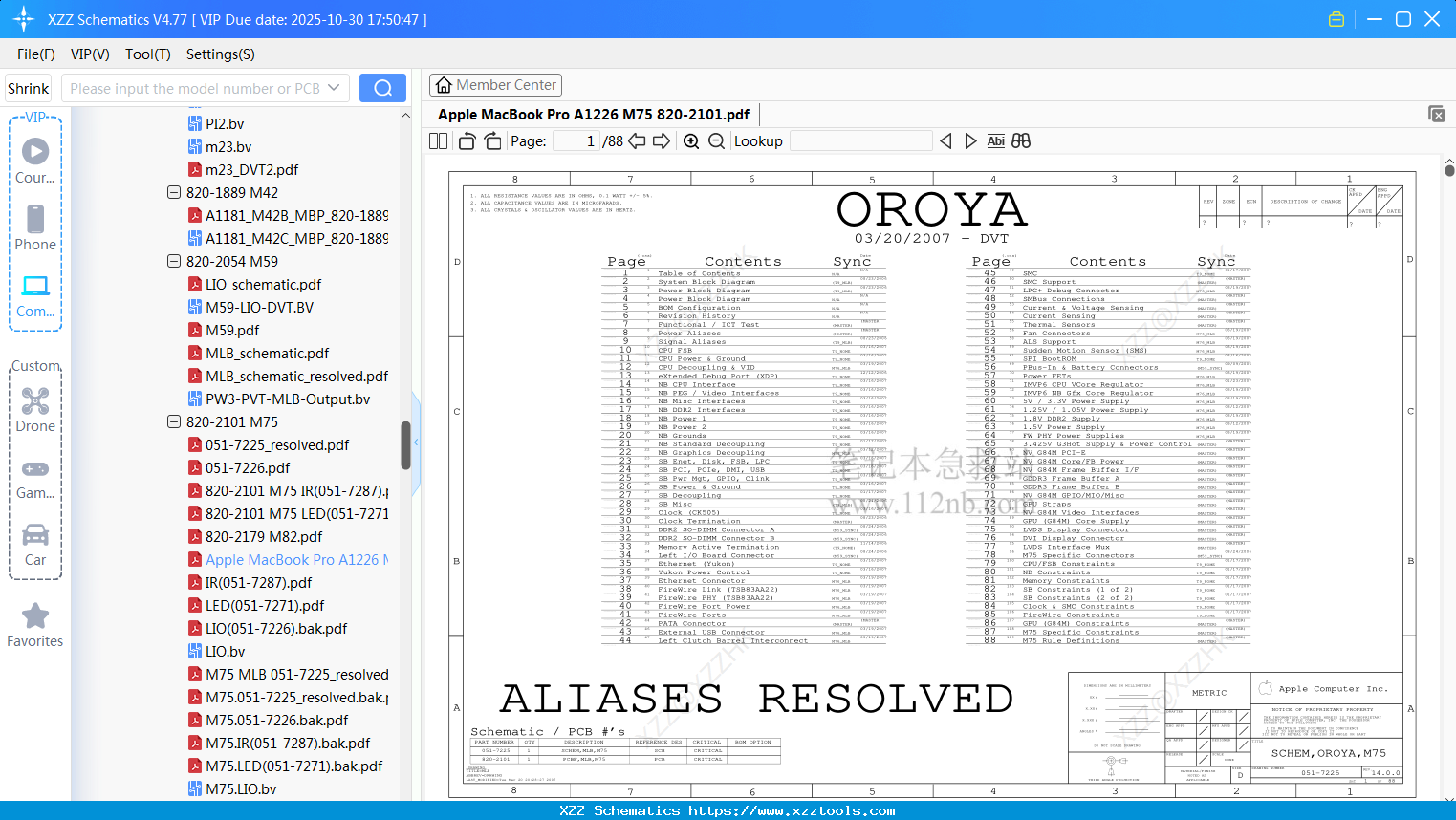1456x820 pixels.
Task: Open 051-7226.pdf file
Action: pyautogui.click(x=248, y=467)
